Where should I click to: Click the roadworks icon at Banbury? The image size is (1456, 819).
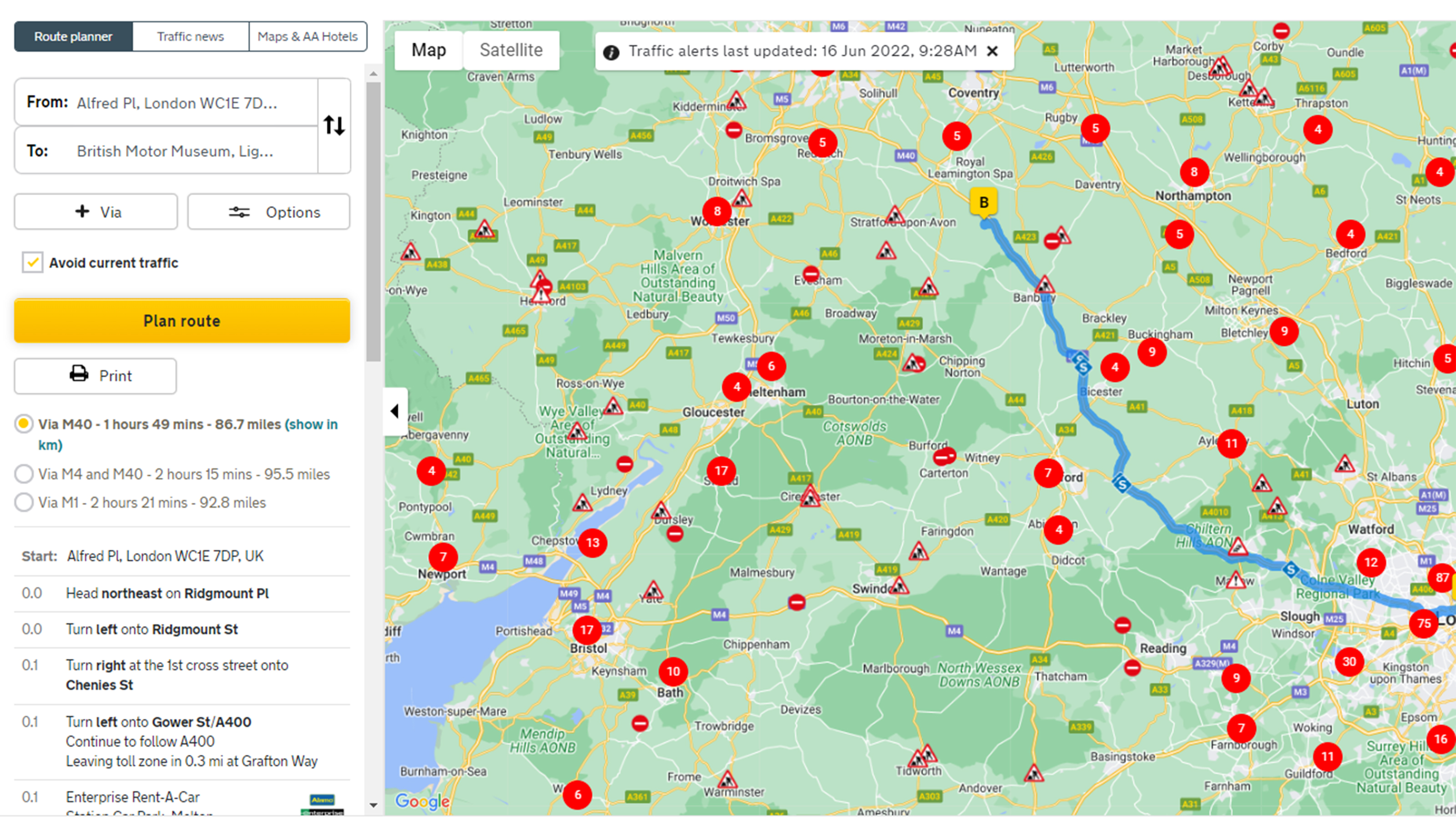[x=1045, y=284]
